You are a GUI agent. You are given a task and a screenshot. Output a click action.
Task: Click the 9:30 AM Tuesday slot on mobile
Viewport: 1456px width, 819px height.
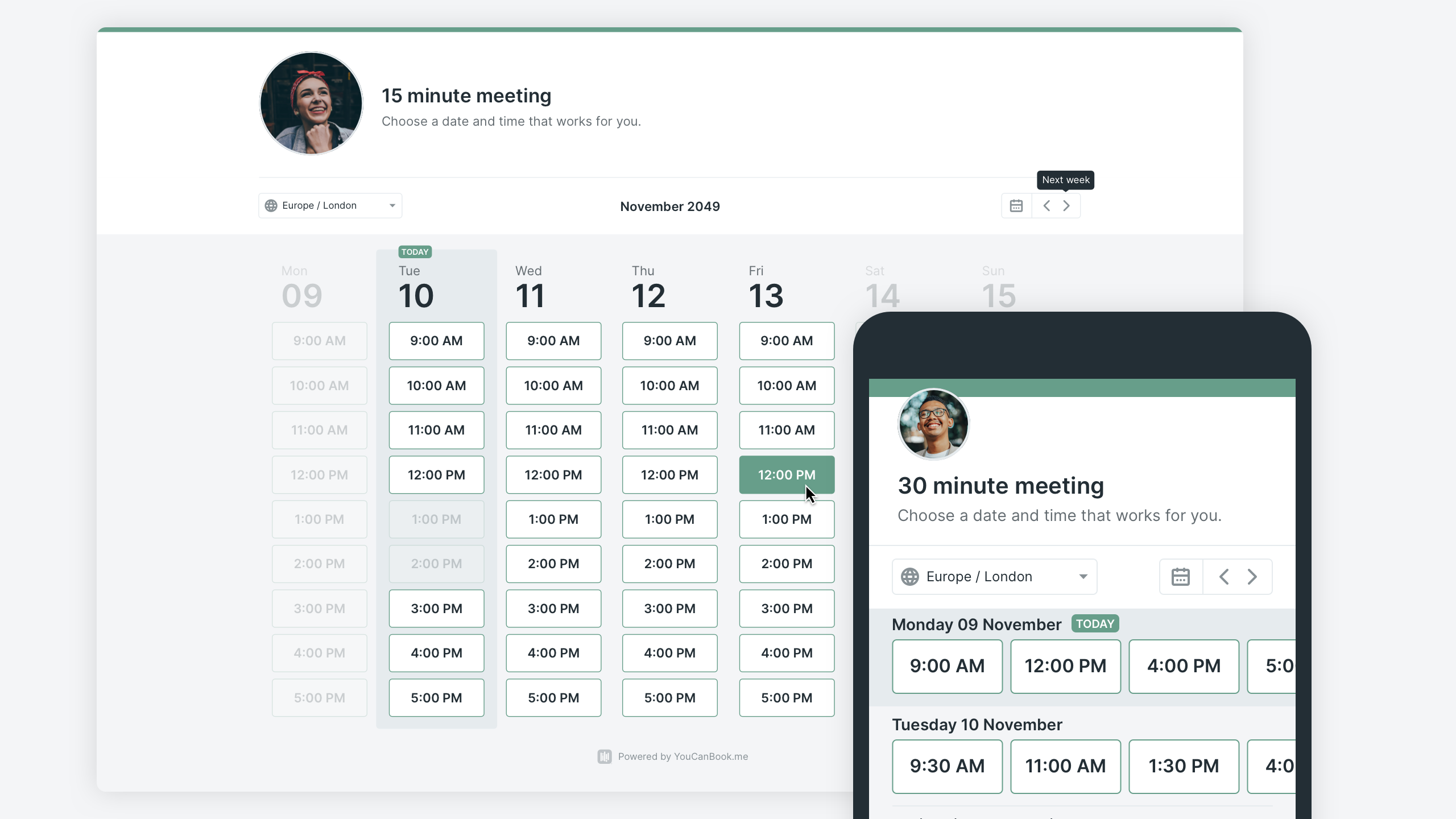coord(945,766)
